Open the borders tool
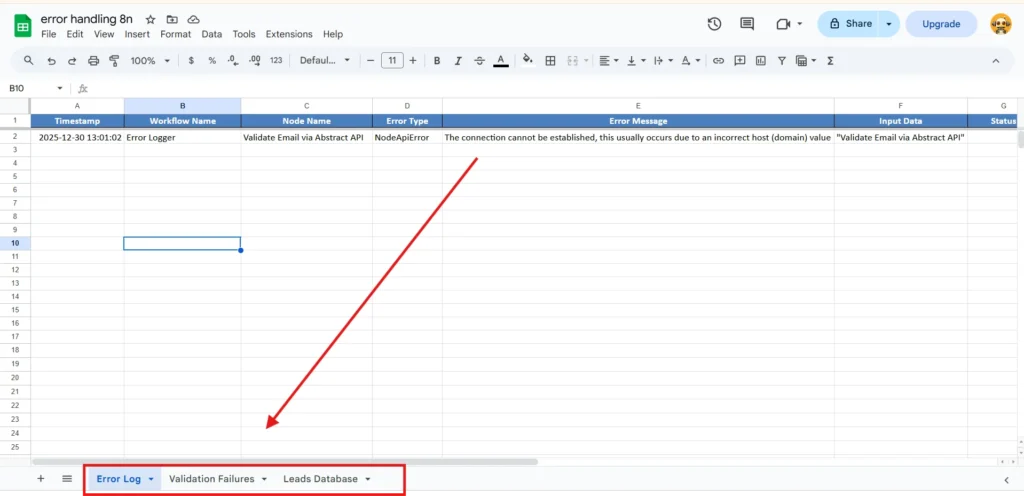The width and height of the screenshot is (1024, 496). coord(551,61)
